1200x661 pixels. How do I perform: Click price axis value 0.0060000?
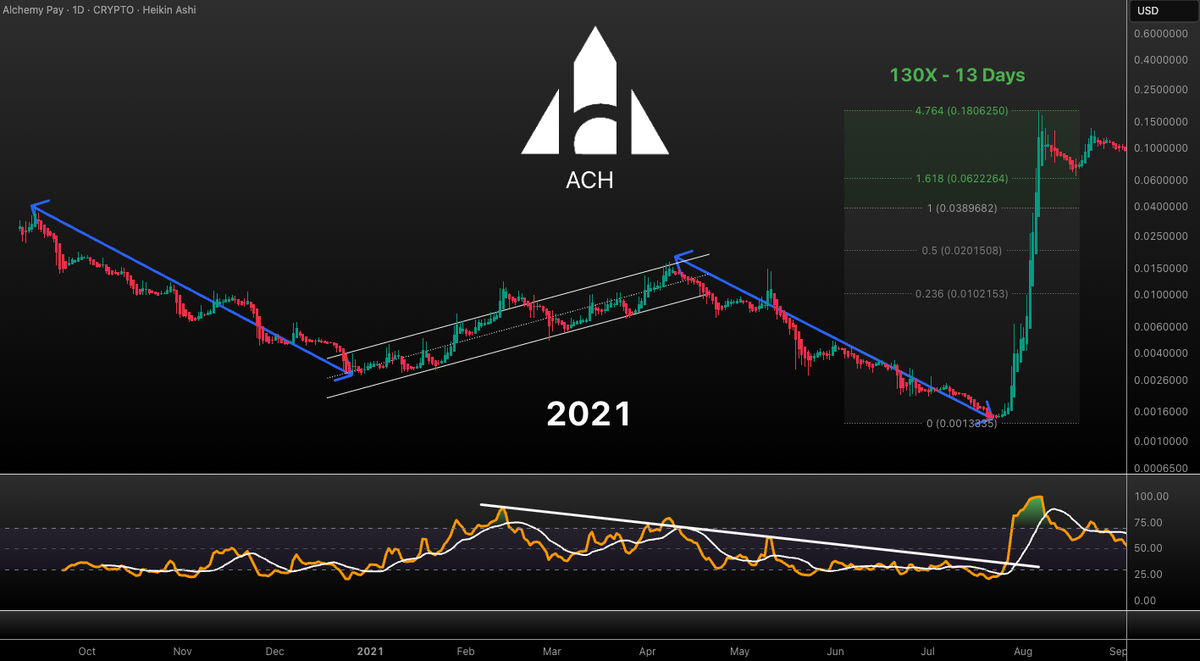click(x=1162, y=328)
